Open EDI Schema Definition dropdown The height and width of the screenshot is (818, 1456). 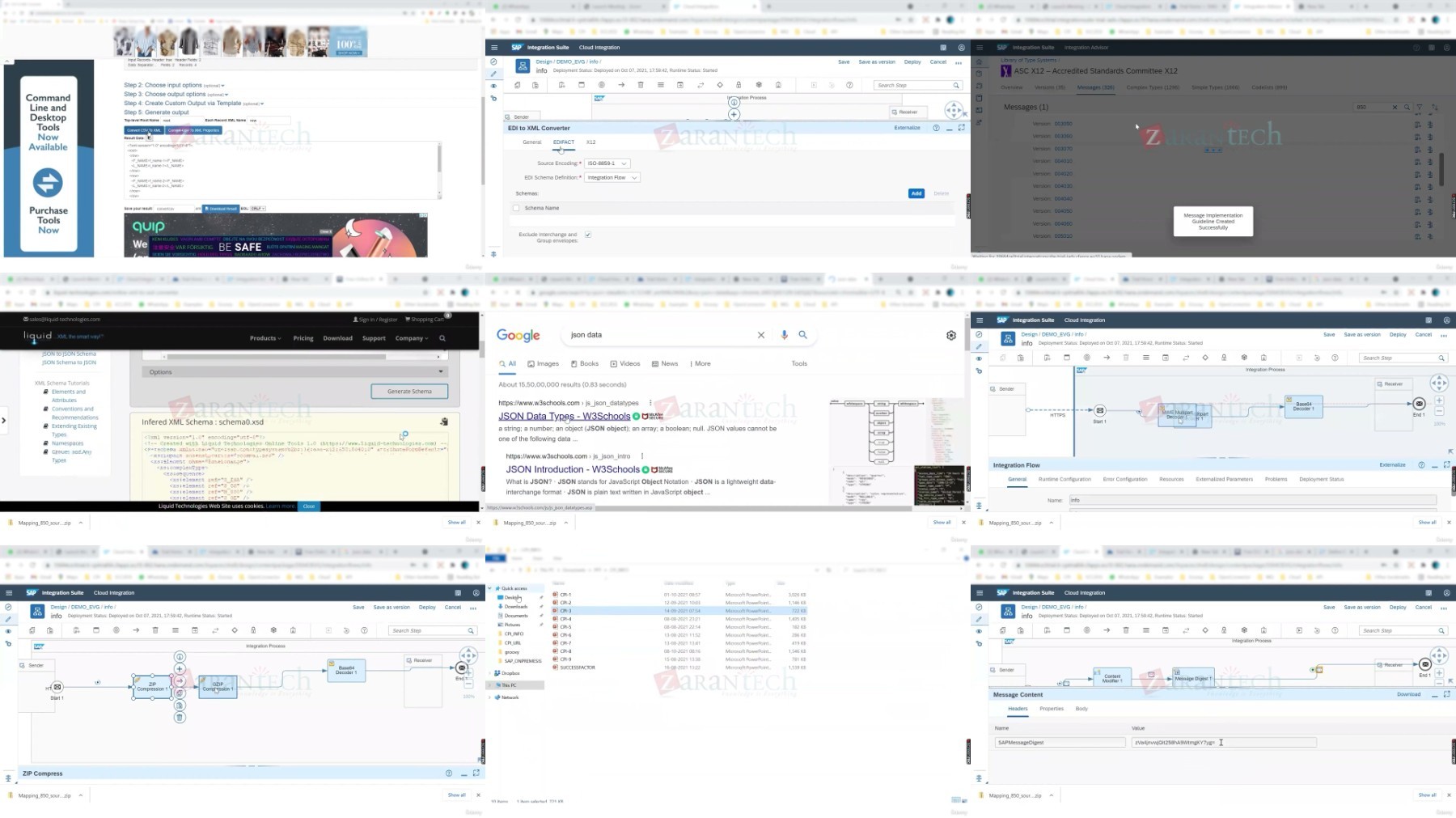612,177
